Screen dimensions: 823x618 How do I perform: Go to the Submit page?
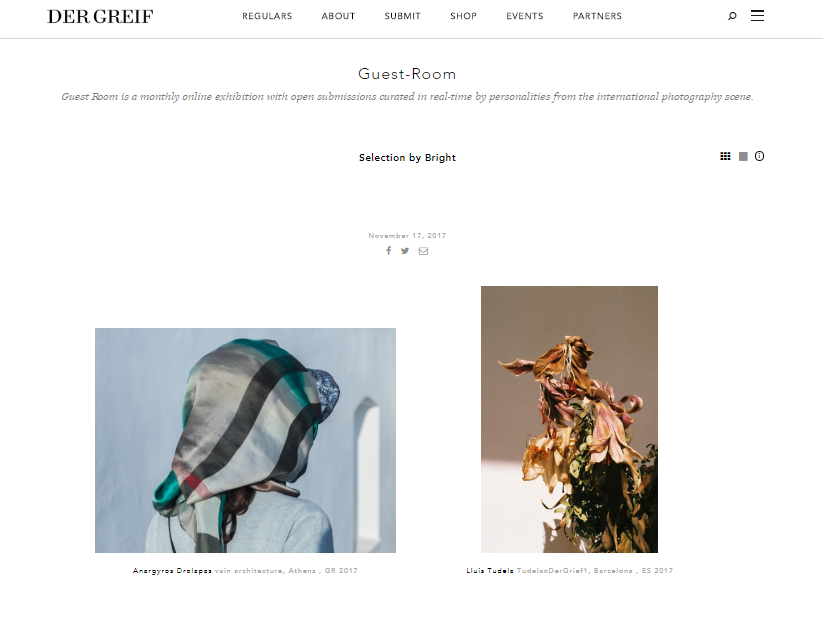(403, 16)
